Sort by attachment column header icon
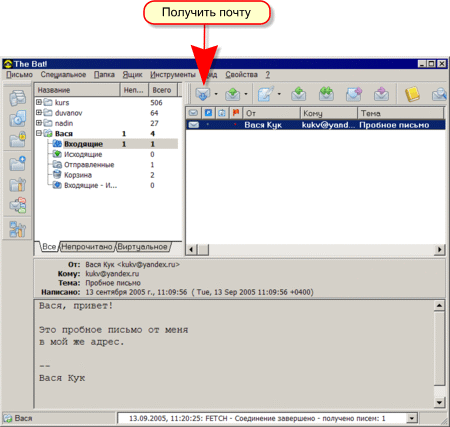450x427 pixels. (x=222, y=113)
